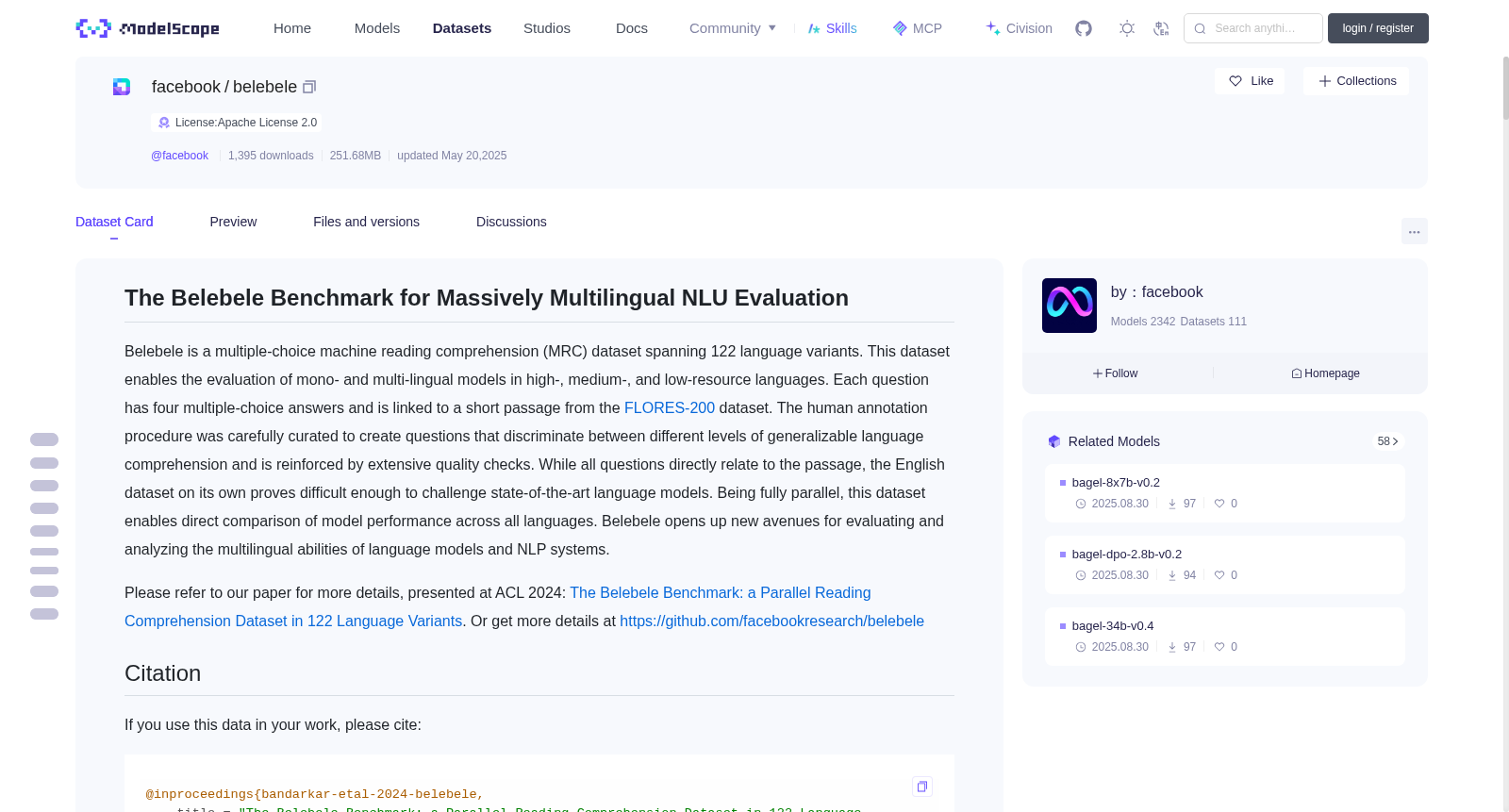This screenshot has width=1509, height=812.
Task: Click the MCP diamond icon
Action: coord(900,28)
